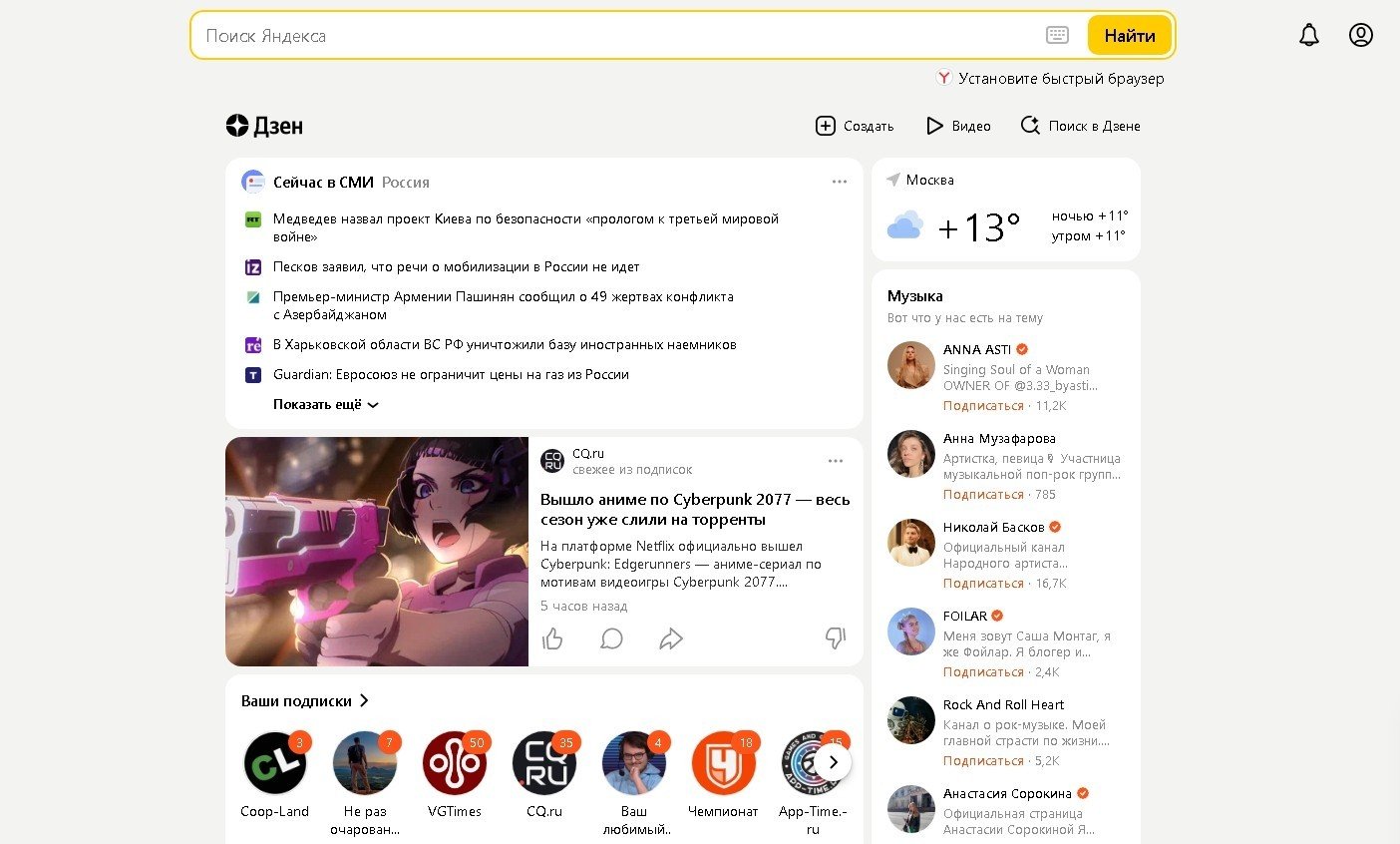Click the Yandex browser logo icon
Screen dimensions: 1400x844
[944, 78]
